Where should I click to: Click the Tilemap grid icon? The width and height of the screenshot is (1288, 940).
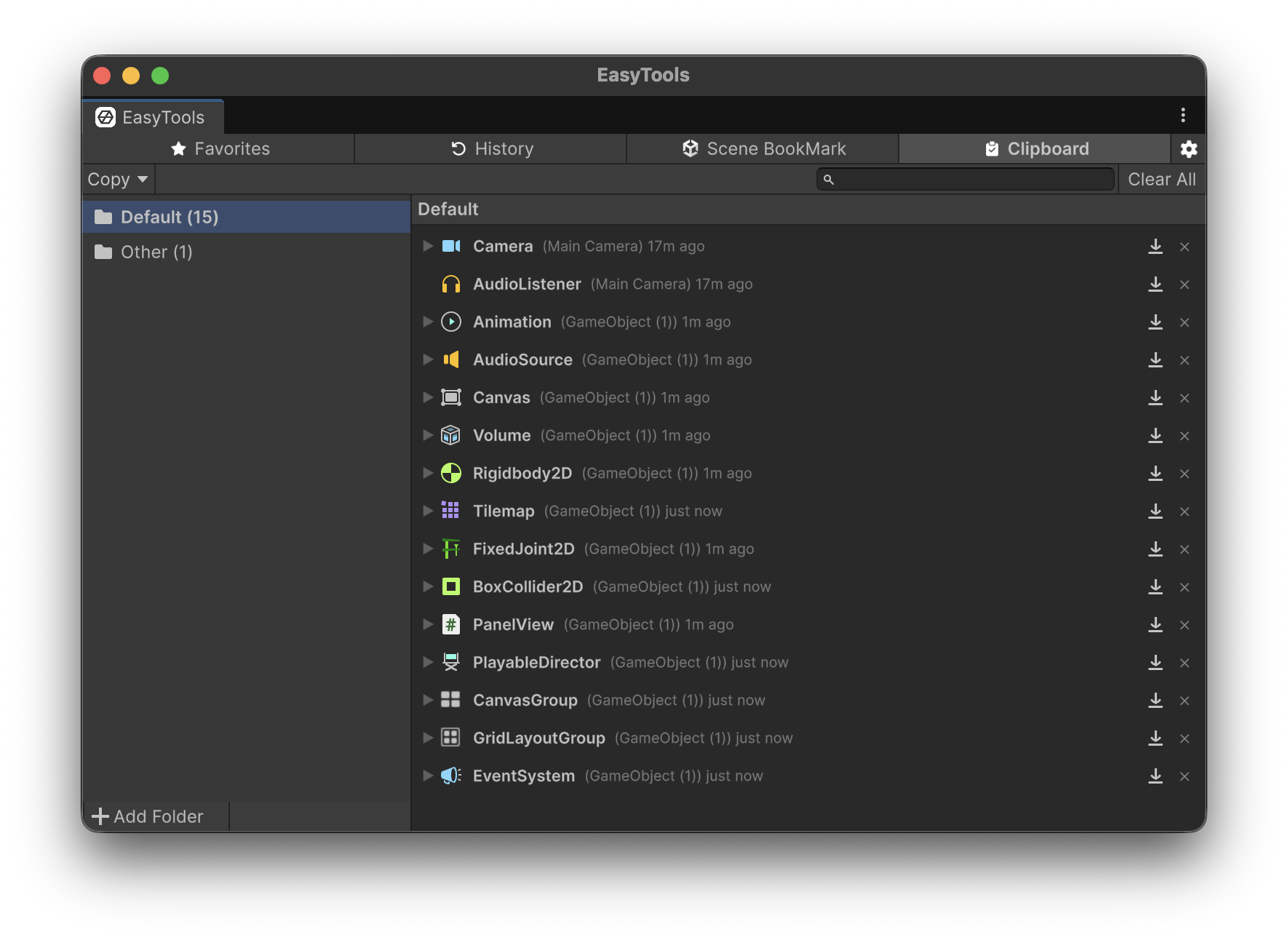(451, 511)
